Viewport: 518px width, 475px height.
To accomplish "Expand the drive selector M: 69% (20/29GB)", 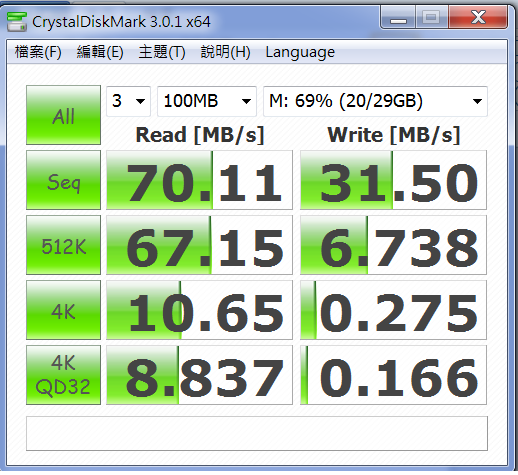I will (375, 101).
